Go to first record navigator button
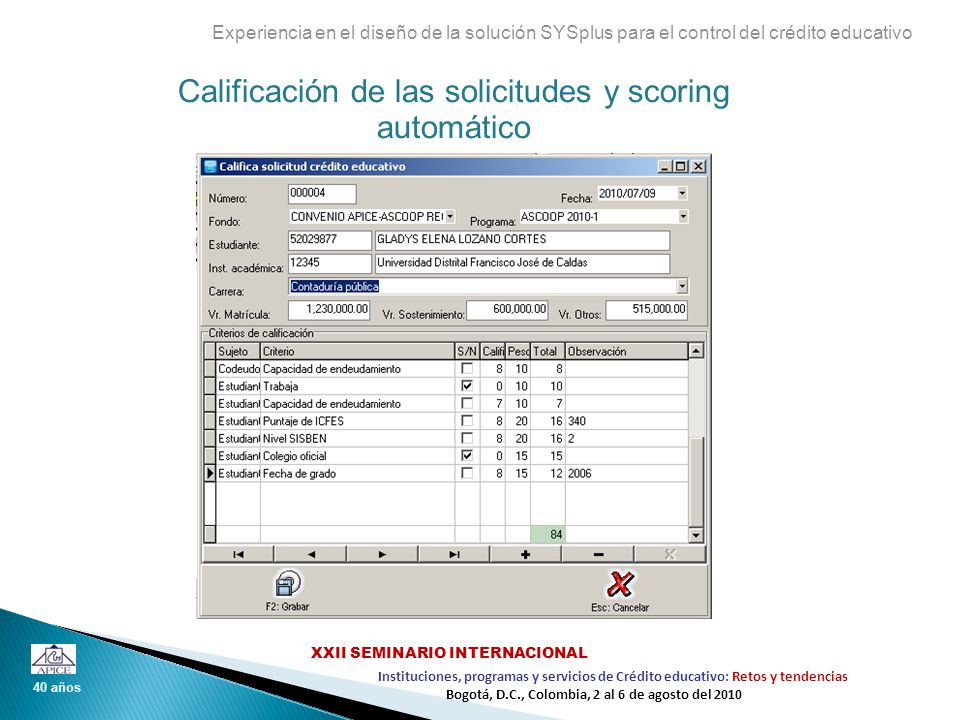The width and height of the screenshot is (960, 720). pyautogui.click(x=238, y=554)
